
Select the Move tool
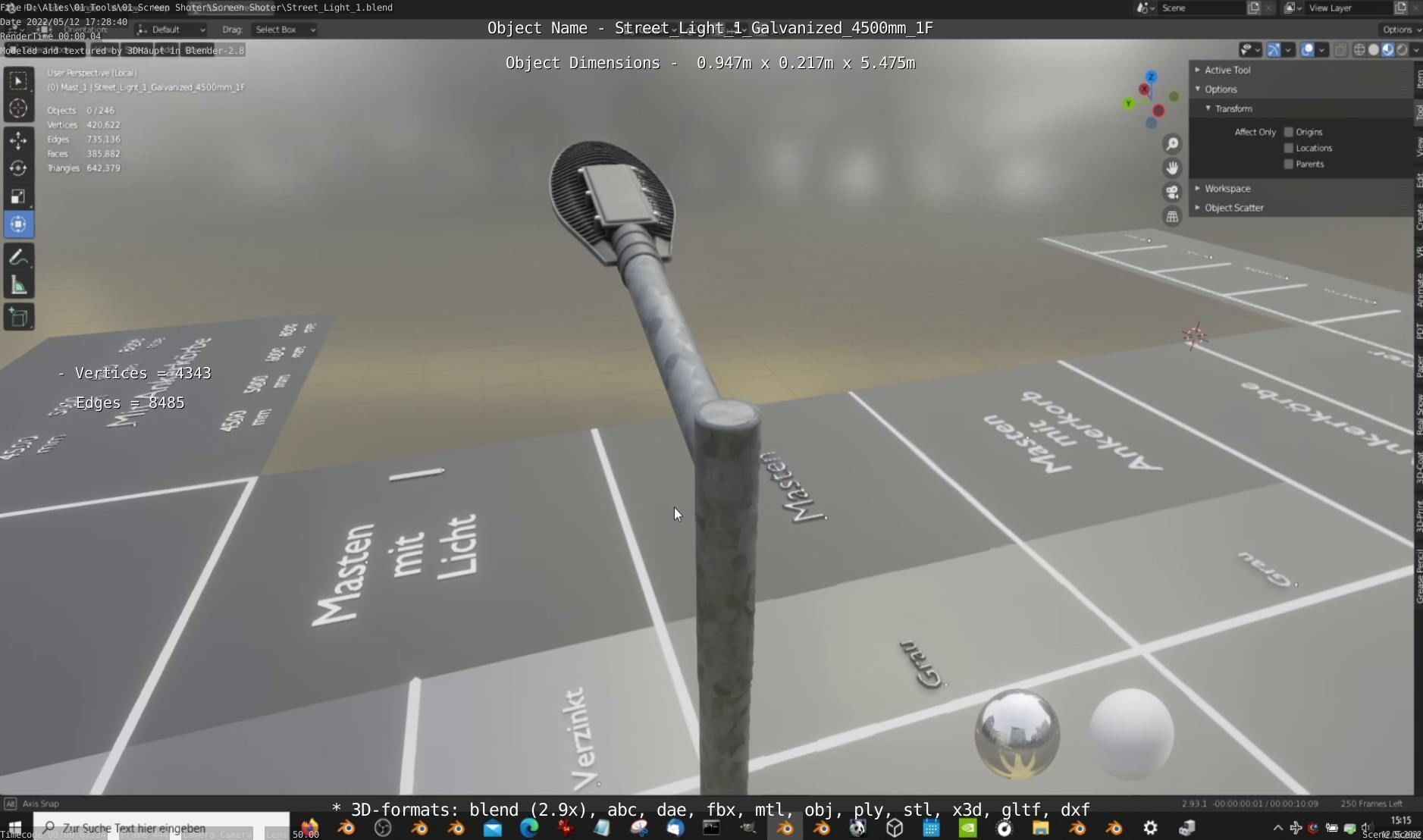[18, 140]
